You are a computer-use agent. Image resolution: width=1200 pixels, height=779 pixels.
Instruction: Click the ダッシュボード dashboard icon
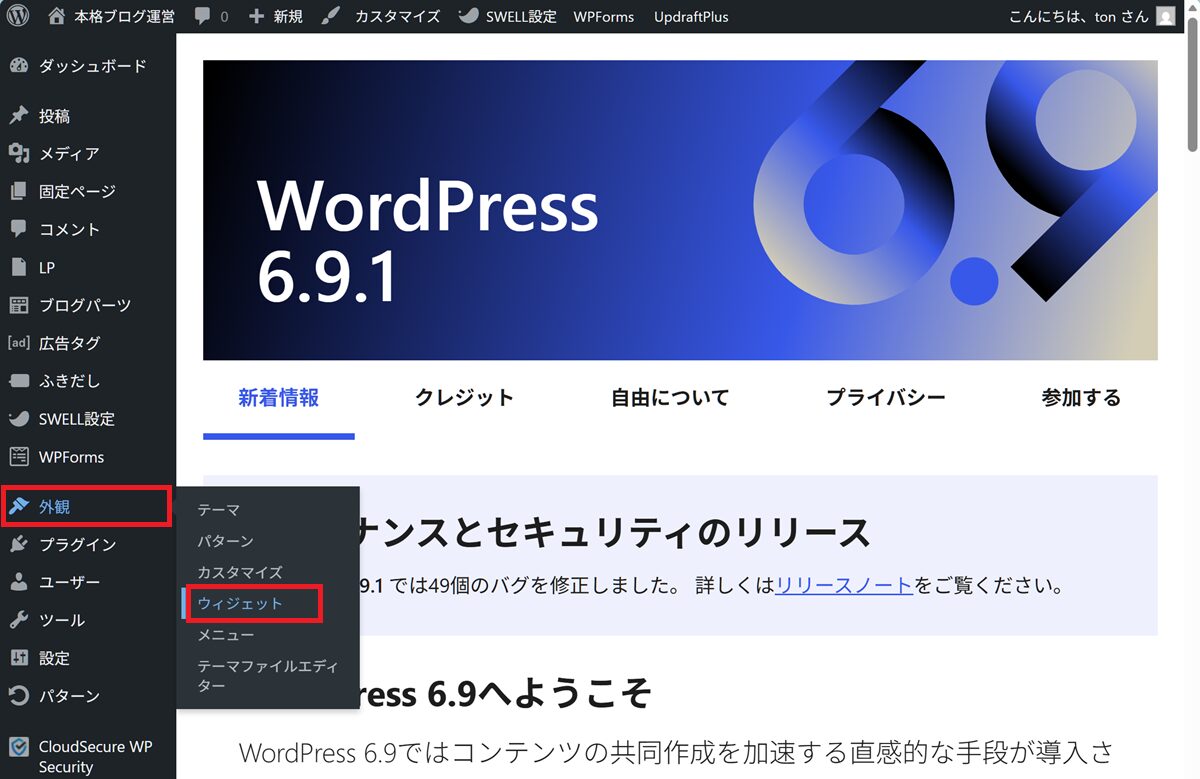[x=19, y=66]
